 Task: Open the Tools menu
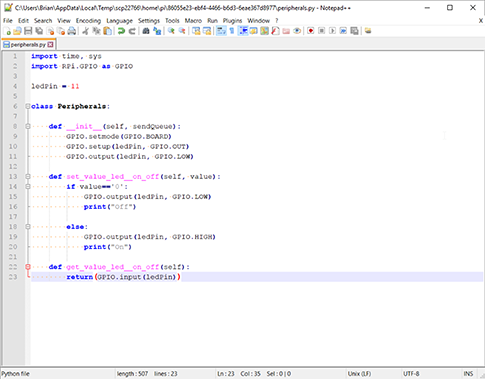tap(172, 21)
